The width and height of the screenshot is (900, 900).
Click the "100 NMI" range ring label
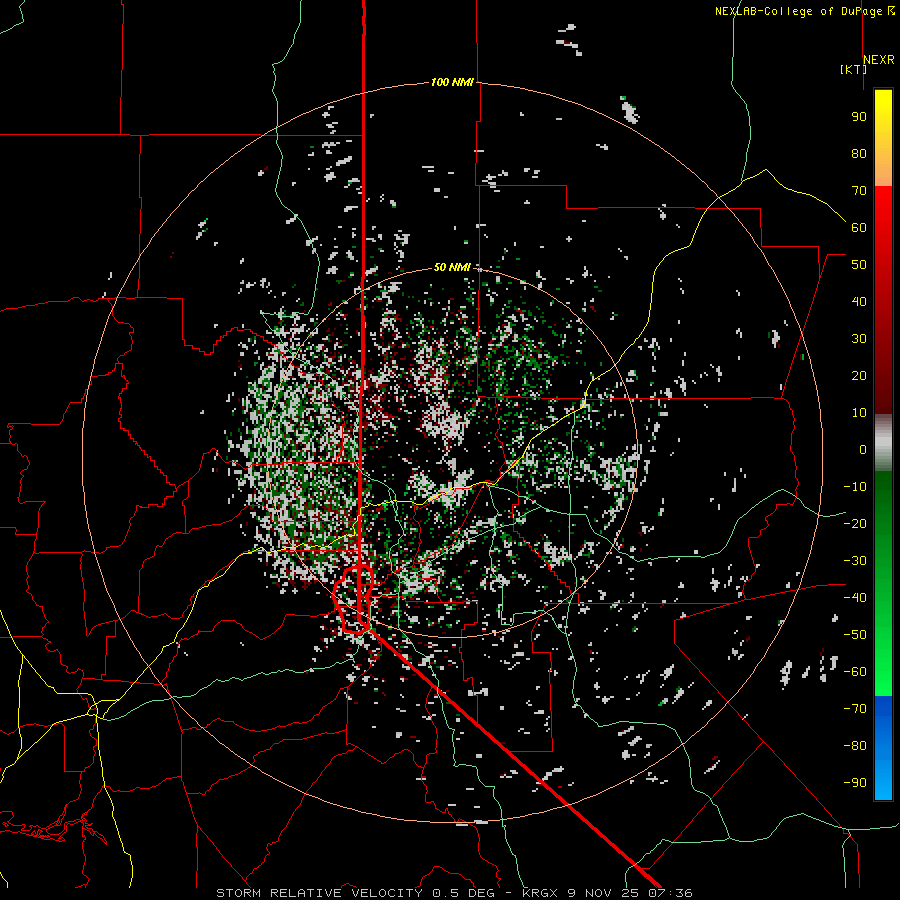[x=452, y=83]
